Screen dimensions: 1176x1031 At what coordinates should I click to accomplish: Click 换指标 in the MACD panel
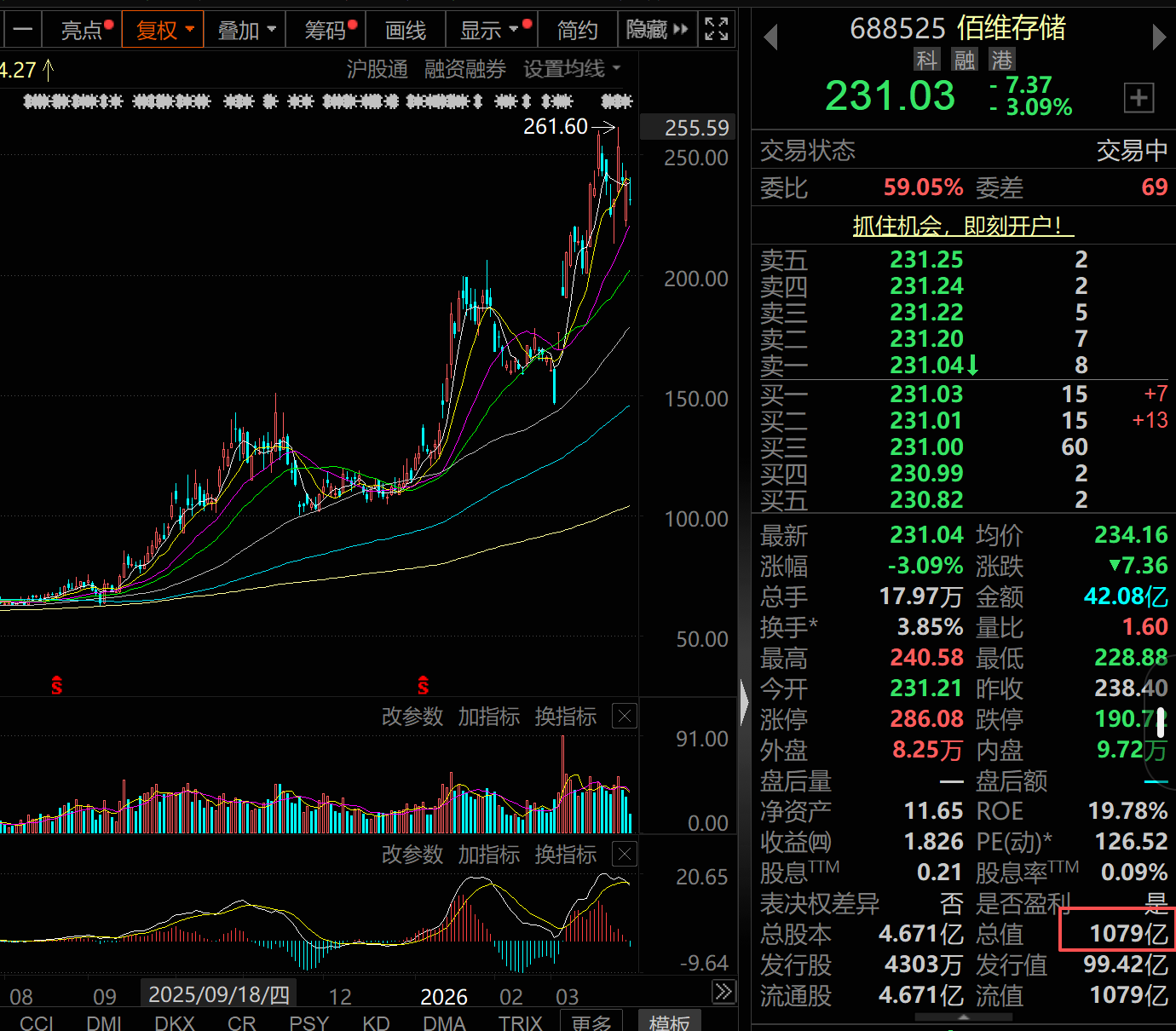(x=566, y=855)
